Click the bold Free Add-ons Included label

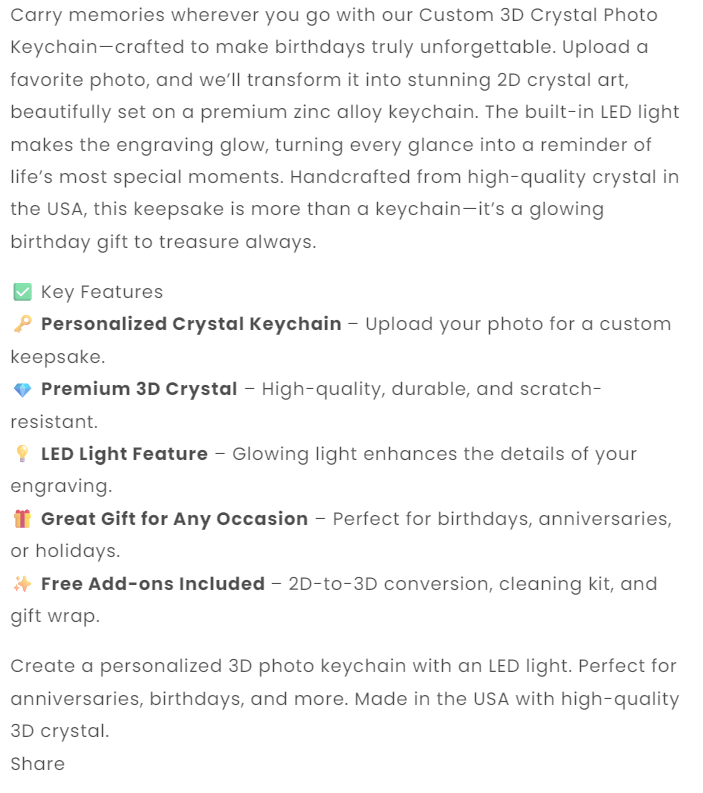pos(153,584)
